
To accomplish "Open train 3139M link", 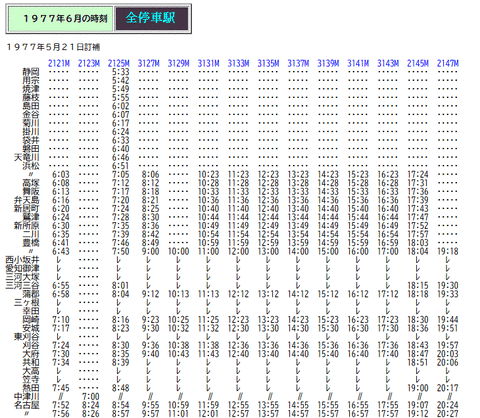I will 328,63.
